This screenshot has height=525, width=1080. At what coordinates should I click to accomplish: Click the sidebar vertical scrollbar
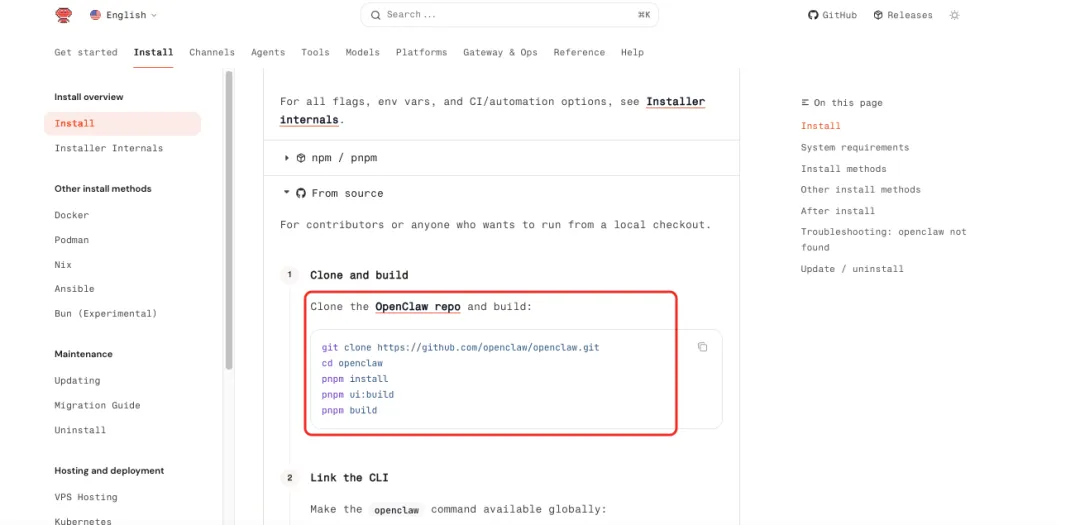coord(229,220)
